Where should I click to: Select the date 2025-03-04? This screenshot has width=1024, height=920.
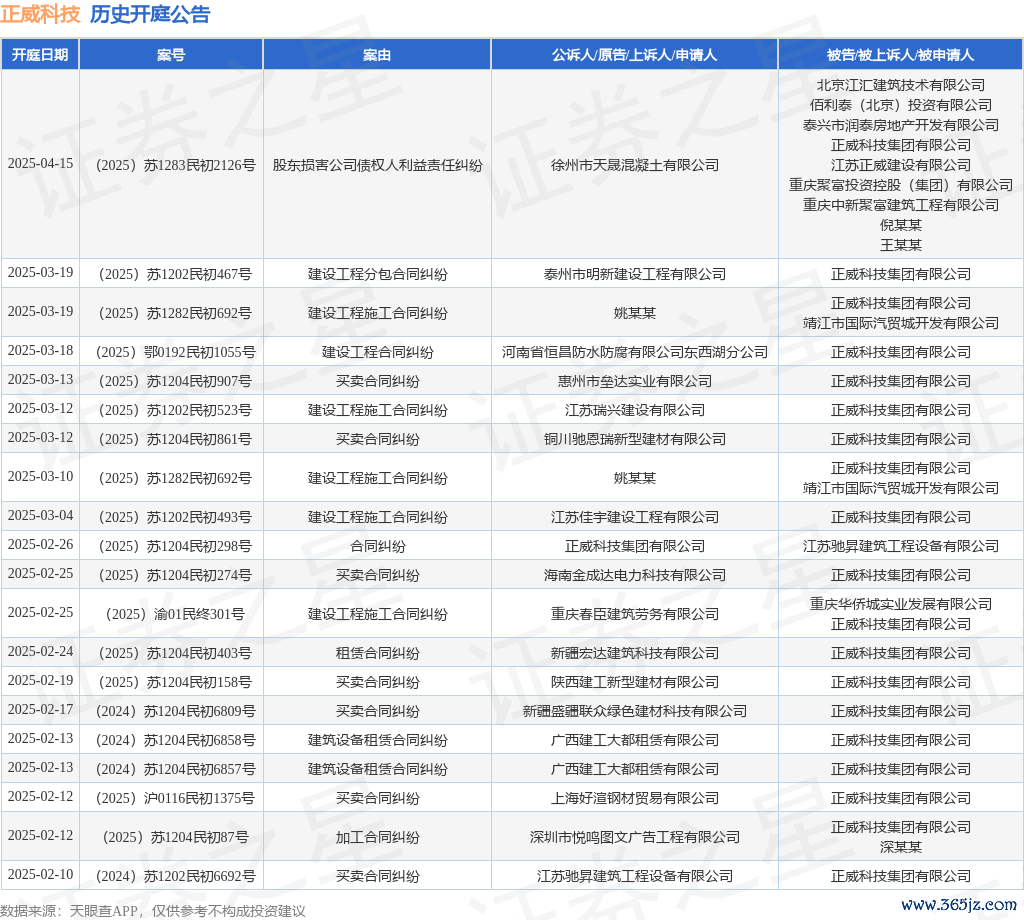(x=40, y=515)
